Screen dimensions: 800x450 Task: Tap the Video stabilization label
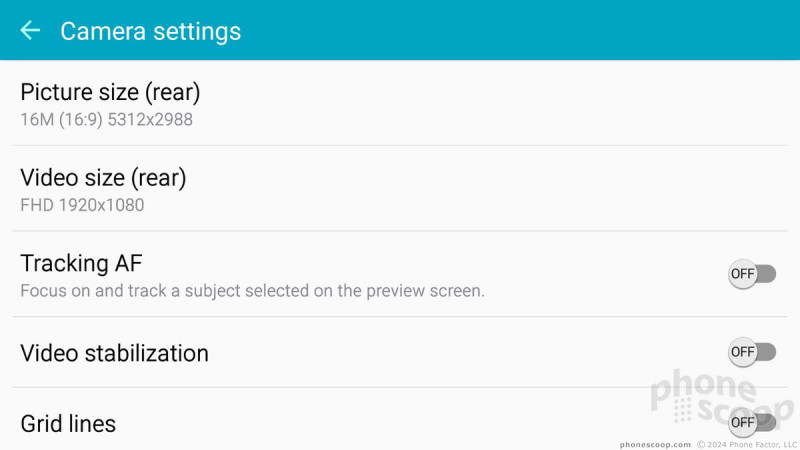tap(114, 353)
